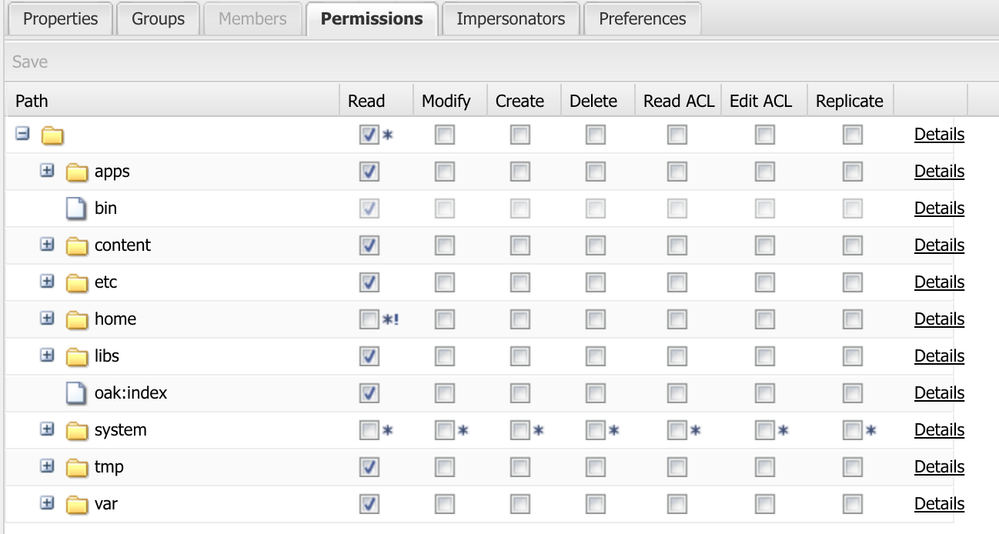Check Replicate permission for var
999x534 pixels.
tap(852, 504)
